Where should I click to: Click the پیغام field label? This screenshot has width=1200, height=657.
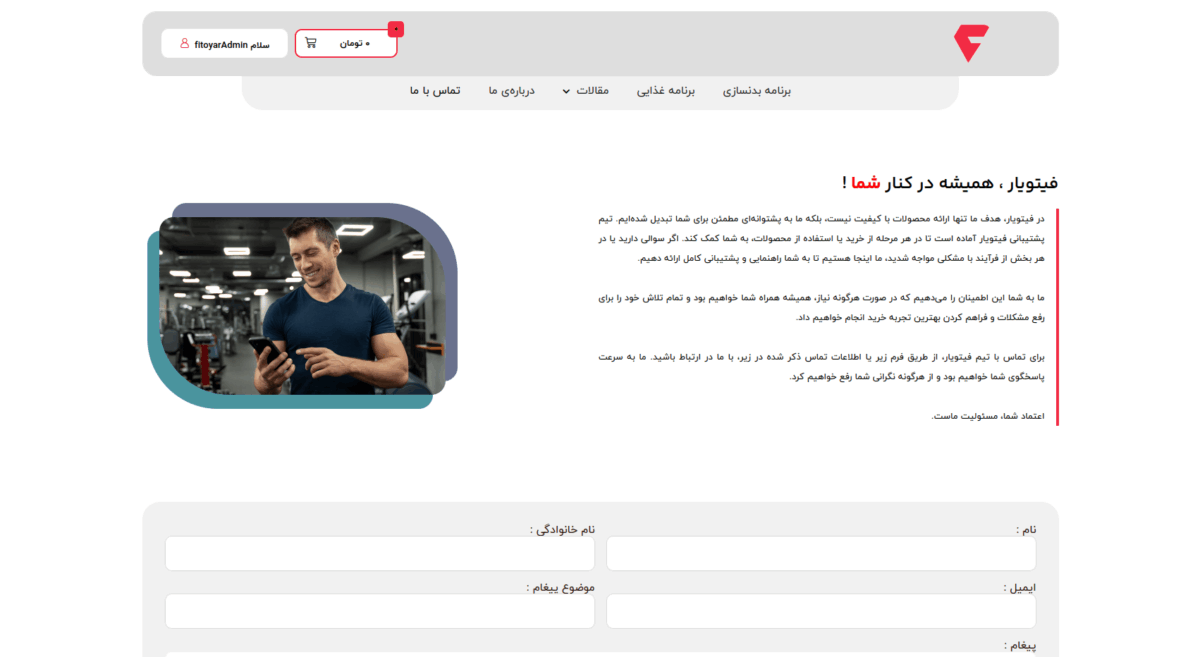1020,646
